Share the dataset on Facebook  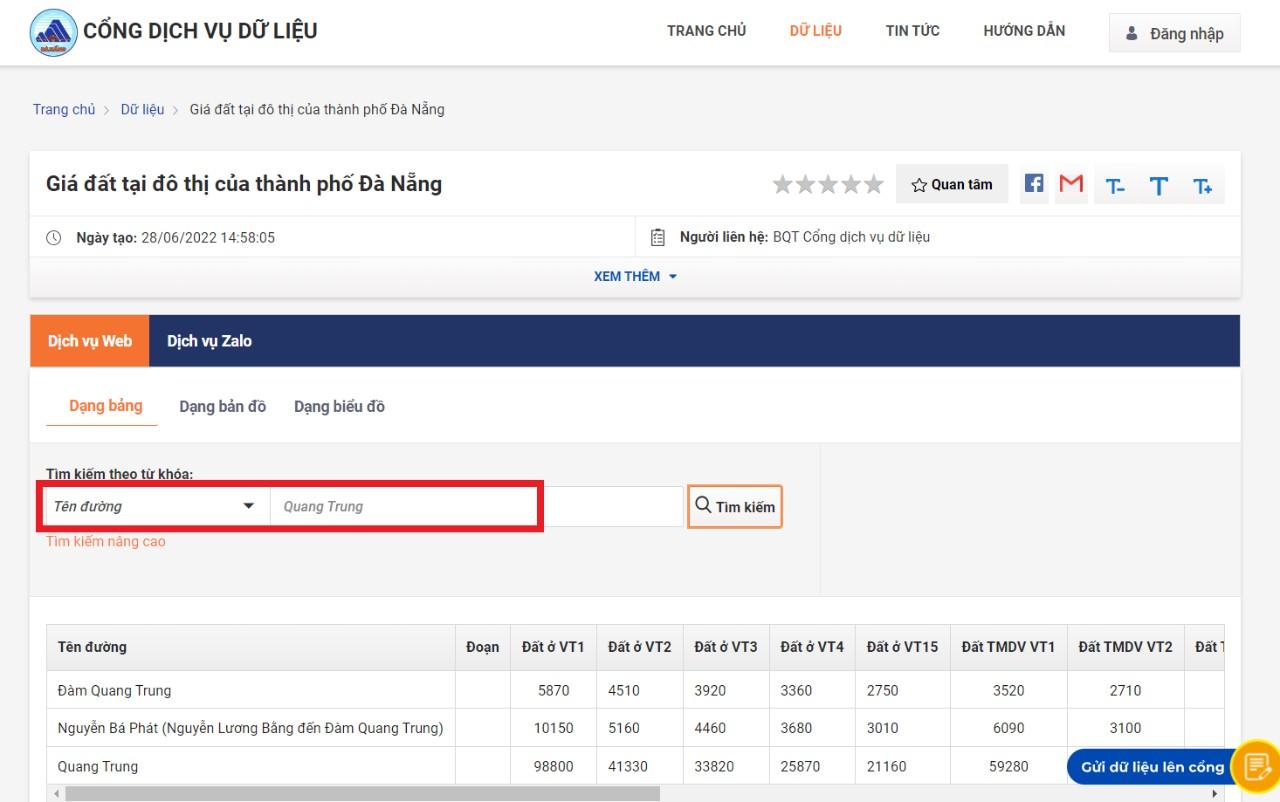pos(1034,184)
